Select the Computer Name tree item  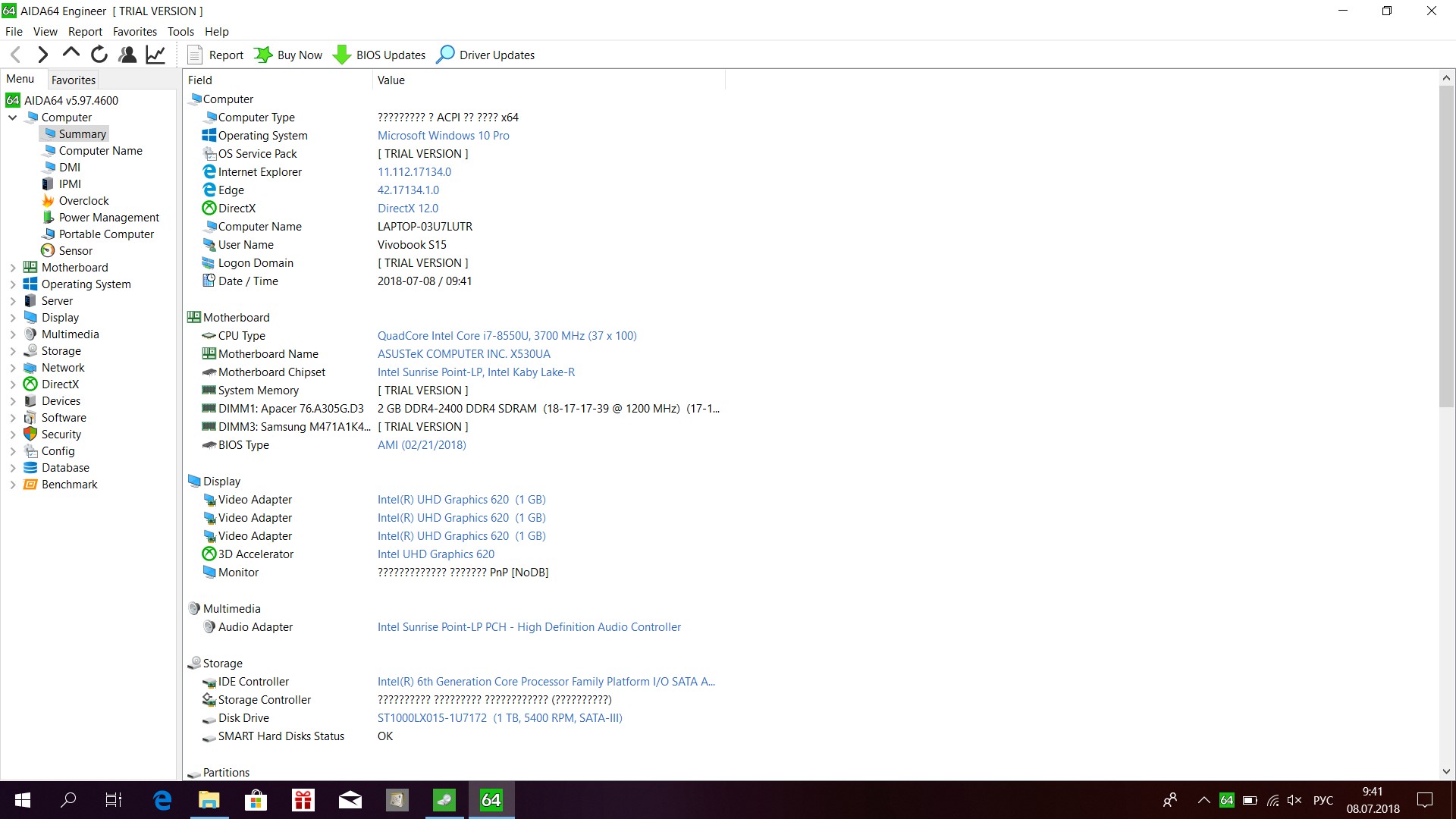click(100, 151)
